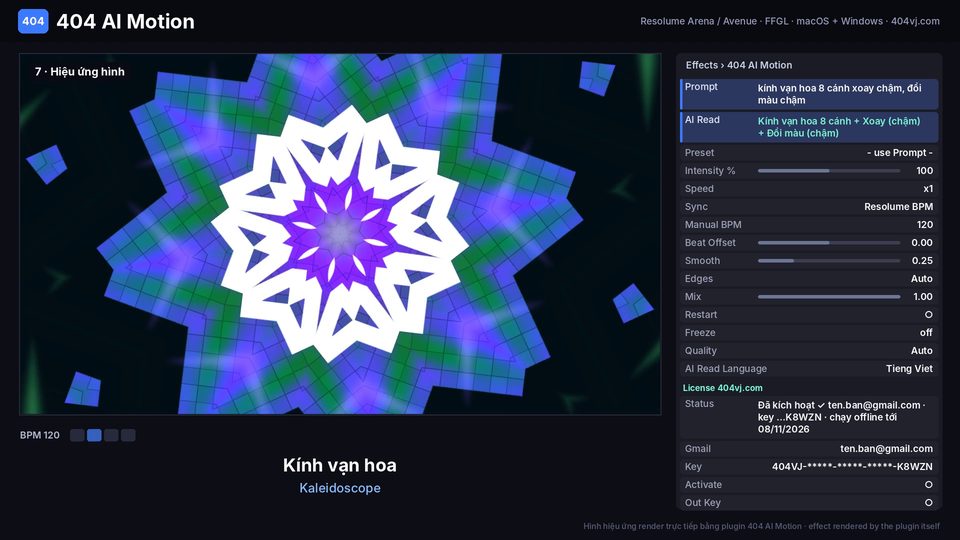Open the Preset dropdown showing use Prompt
Screen dimensions: 960x540
pyautogui.click(x=809, y=152)
